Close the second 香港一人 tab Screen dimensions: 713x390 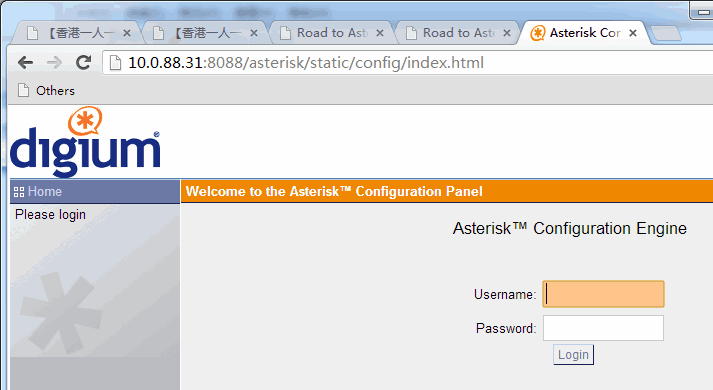click(254, 33)
